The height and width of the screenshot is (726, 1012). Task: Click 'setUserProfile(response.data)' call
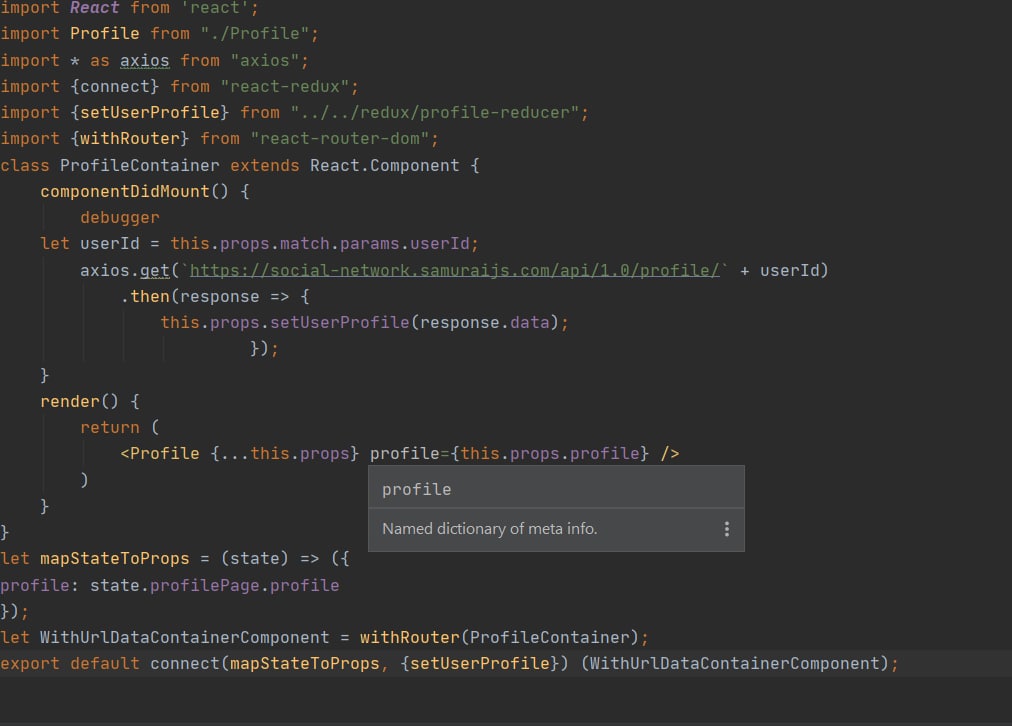coord(414,322)
